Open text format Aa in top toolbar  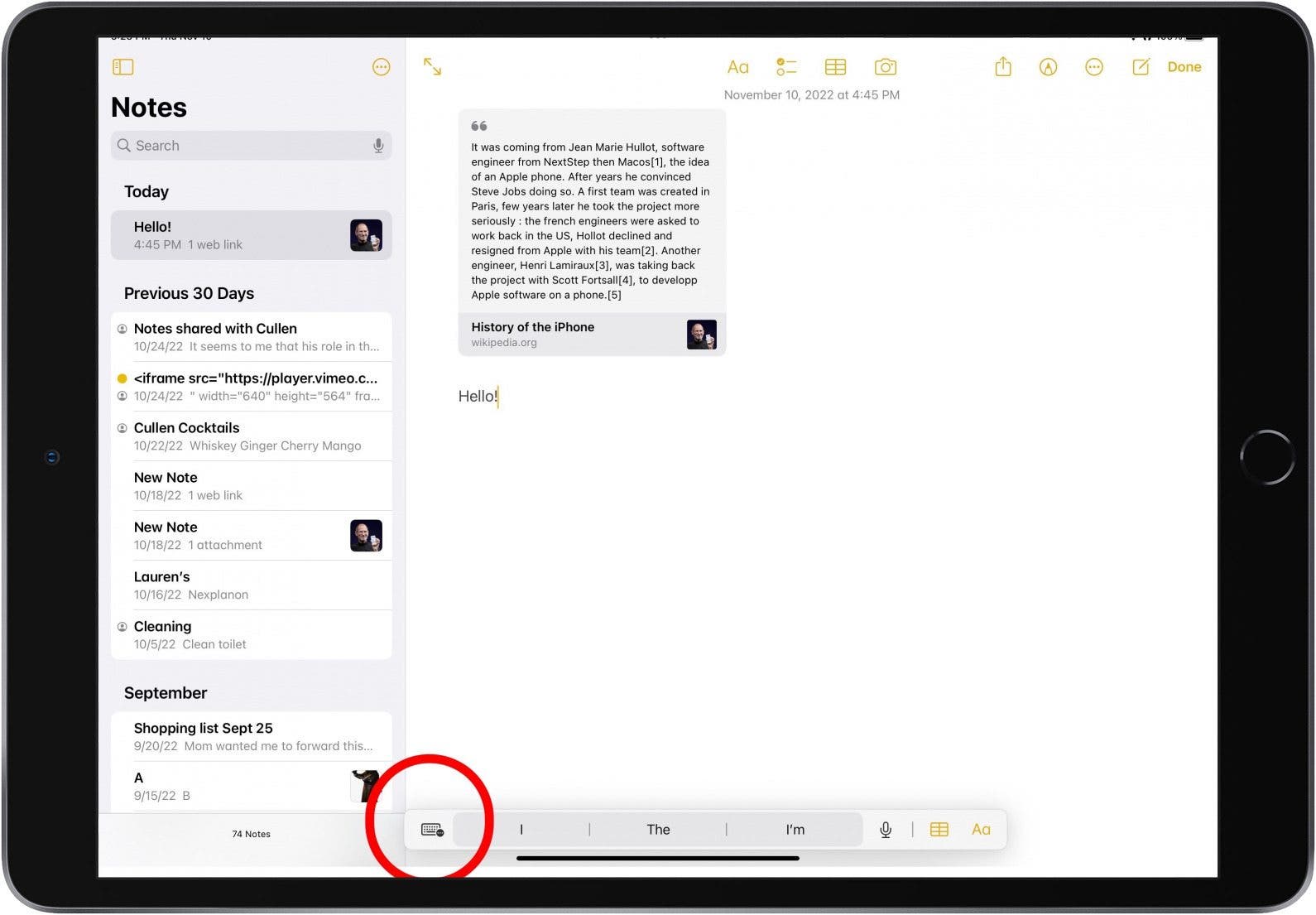click(x=737, y=67)
